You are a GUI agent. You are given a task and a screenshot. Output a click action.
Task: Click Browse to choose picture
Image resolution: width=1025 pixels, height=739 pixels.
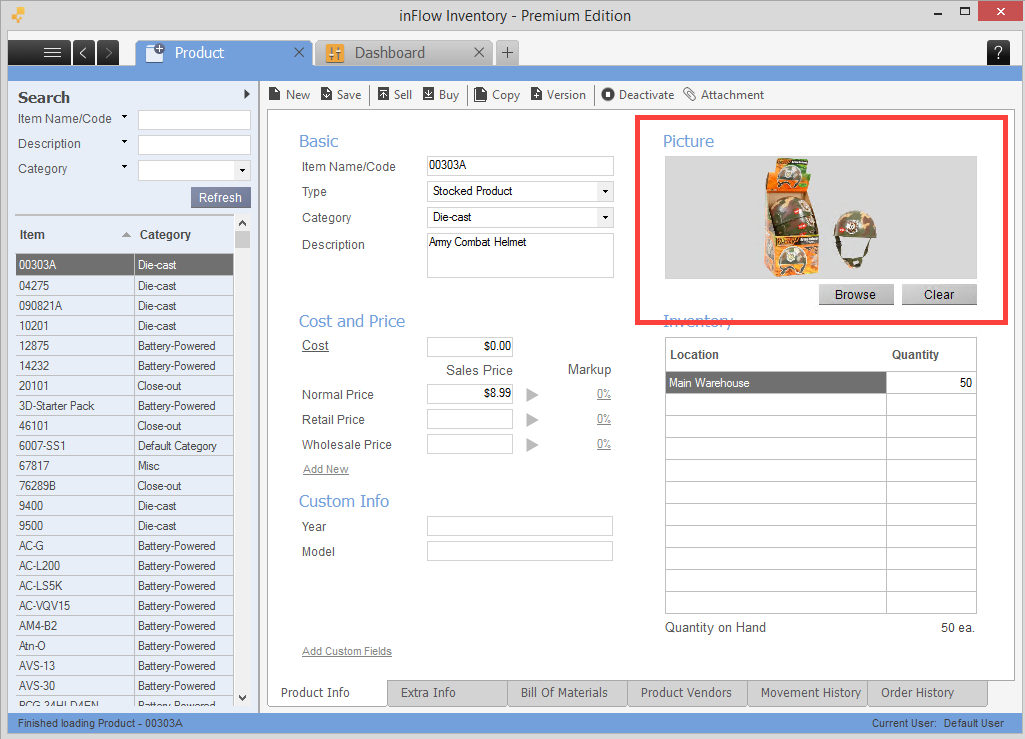click(x=856, y=294)
